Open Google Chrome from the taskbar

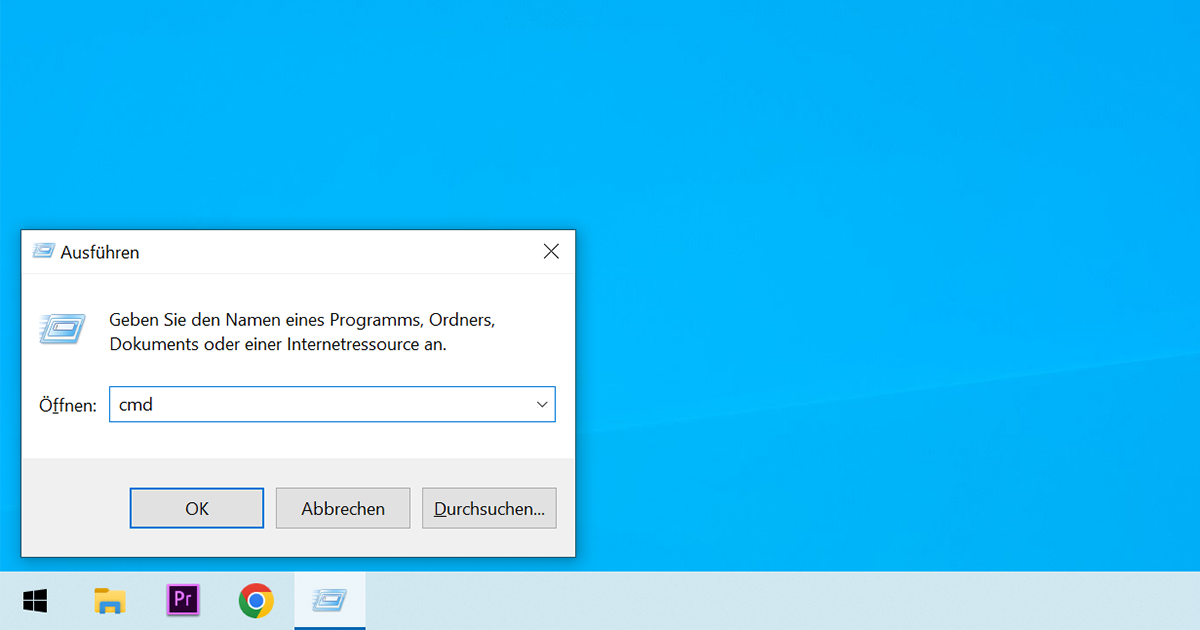256,601
